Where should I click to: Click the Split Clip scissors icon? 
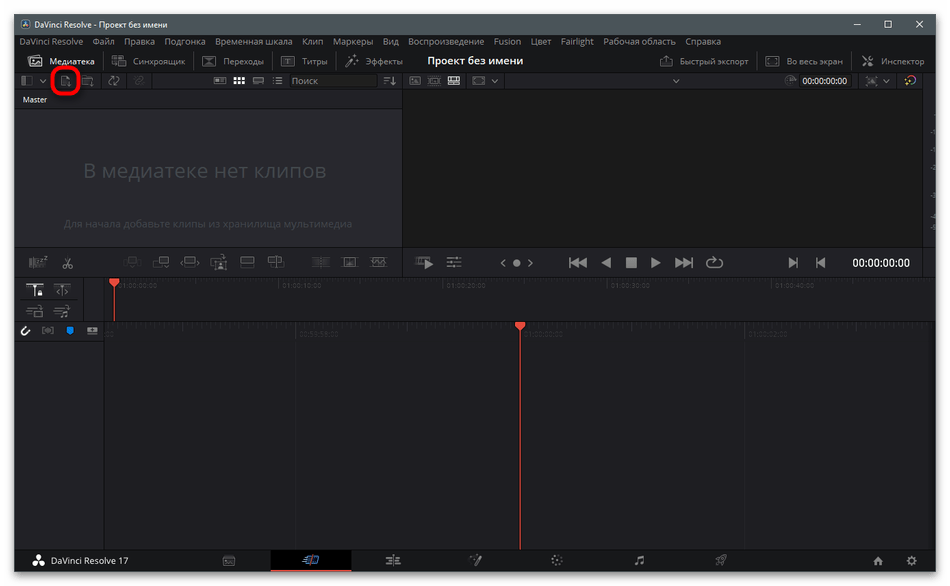tap(67, 263)
